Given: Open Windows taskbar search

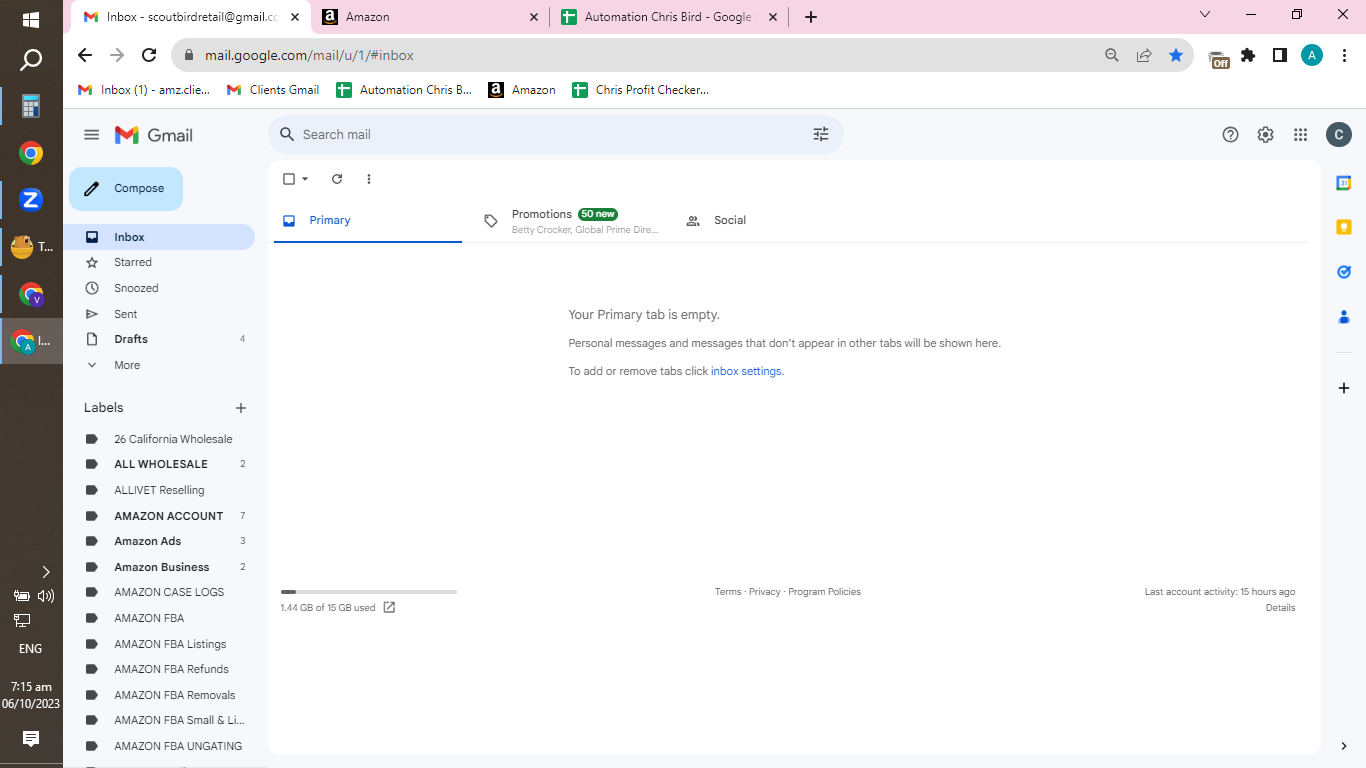Looking at the screenshot, I should coord(31,61).
